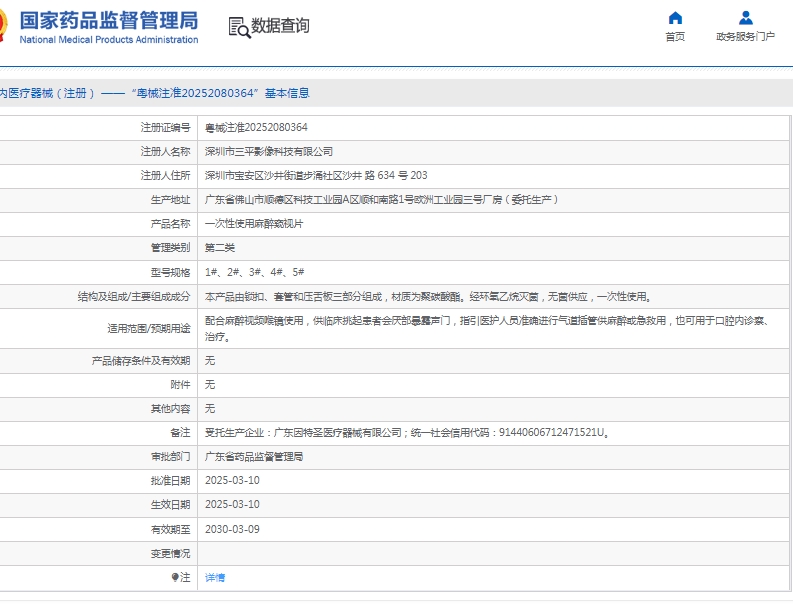Screen dimensions: 793x604
Task: Open the 政务服务门户 text link
Action: coord(745,36)
